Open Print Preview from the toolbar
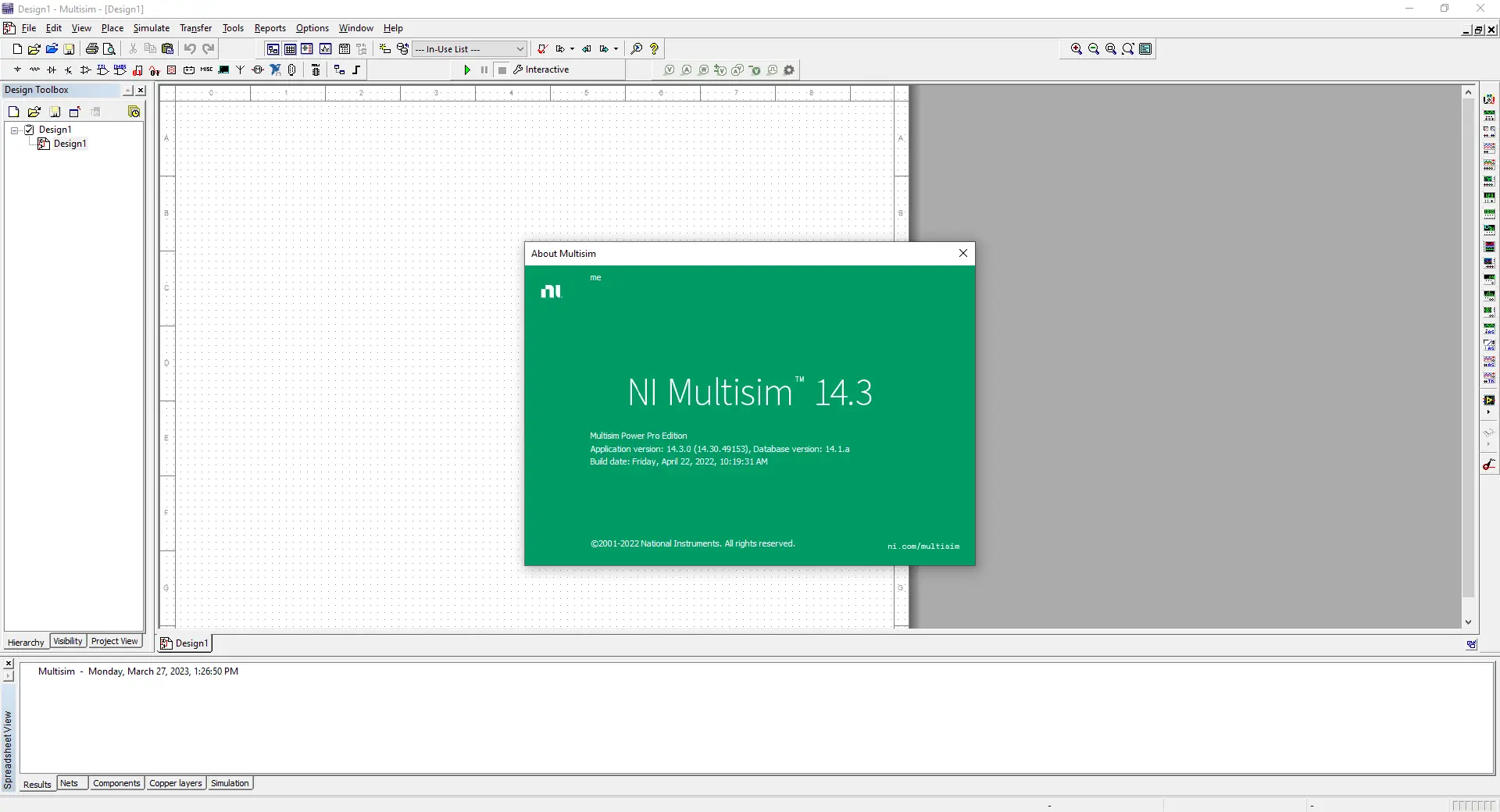 109,48
